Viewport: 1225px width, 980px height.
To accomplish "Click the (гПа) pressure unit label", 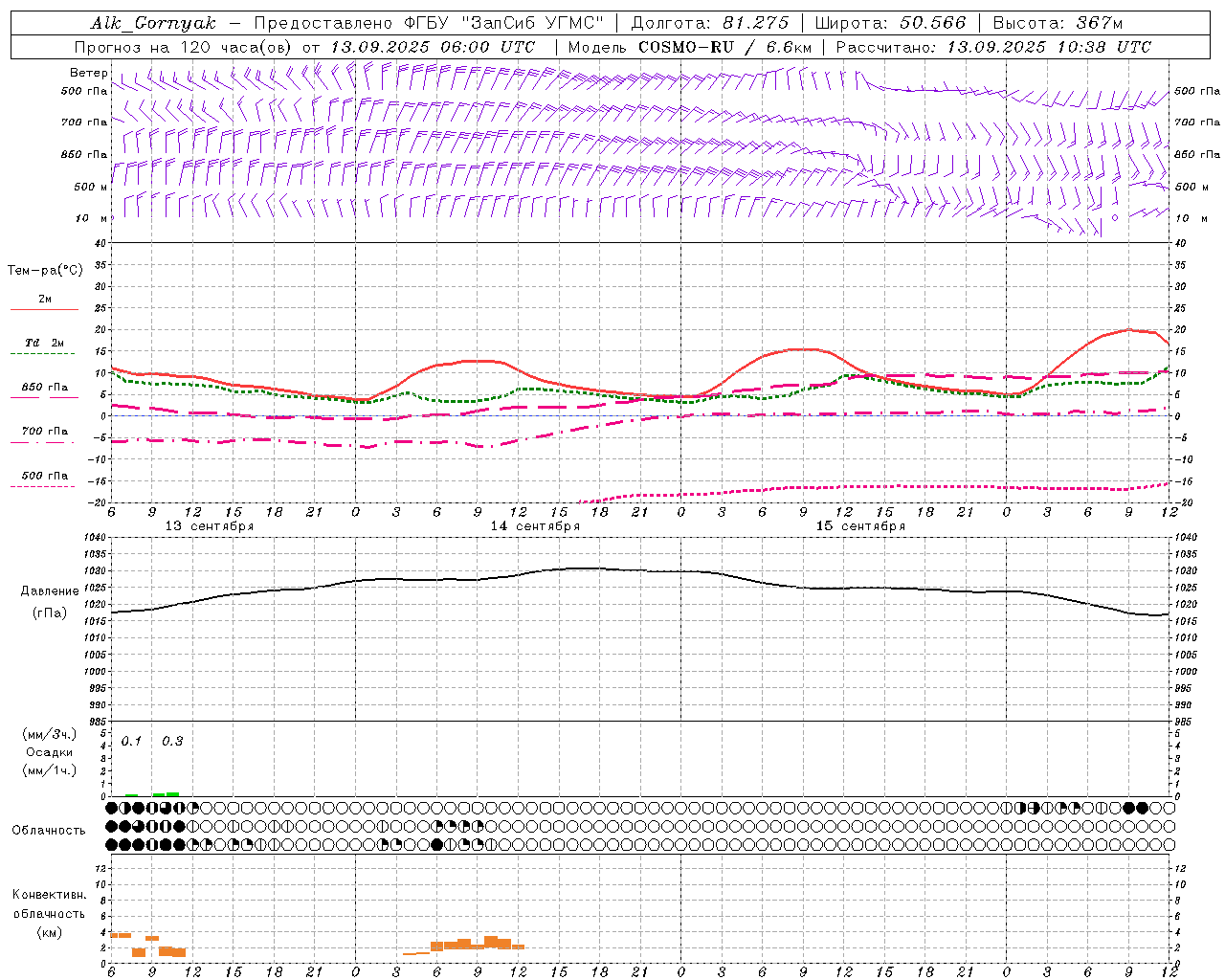I will click(50, 613).
